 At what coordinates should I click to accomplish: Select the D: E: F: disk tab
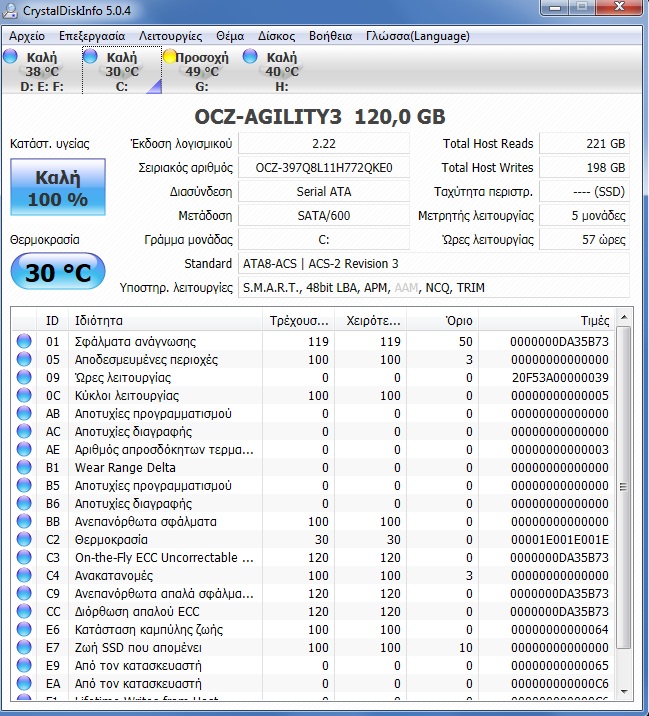[42, 70]
